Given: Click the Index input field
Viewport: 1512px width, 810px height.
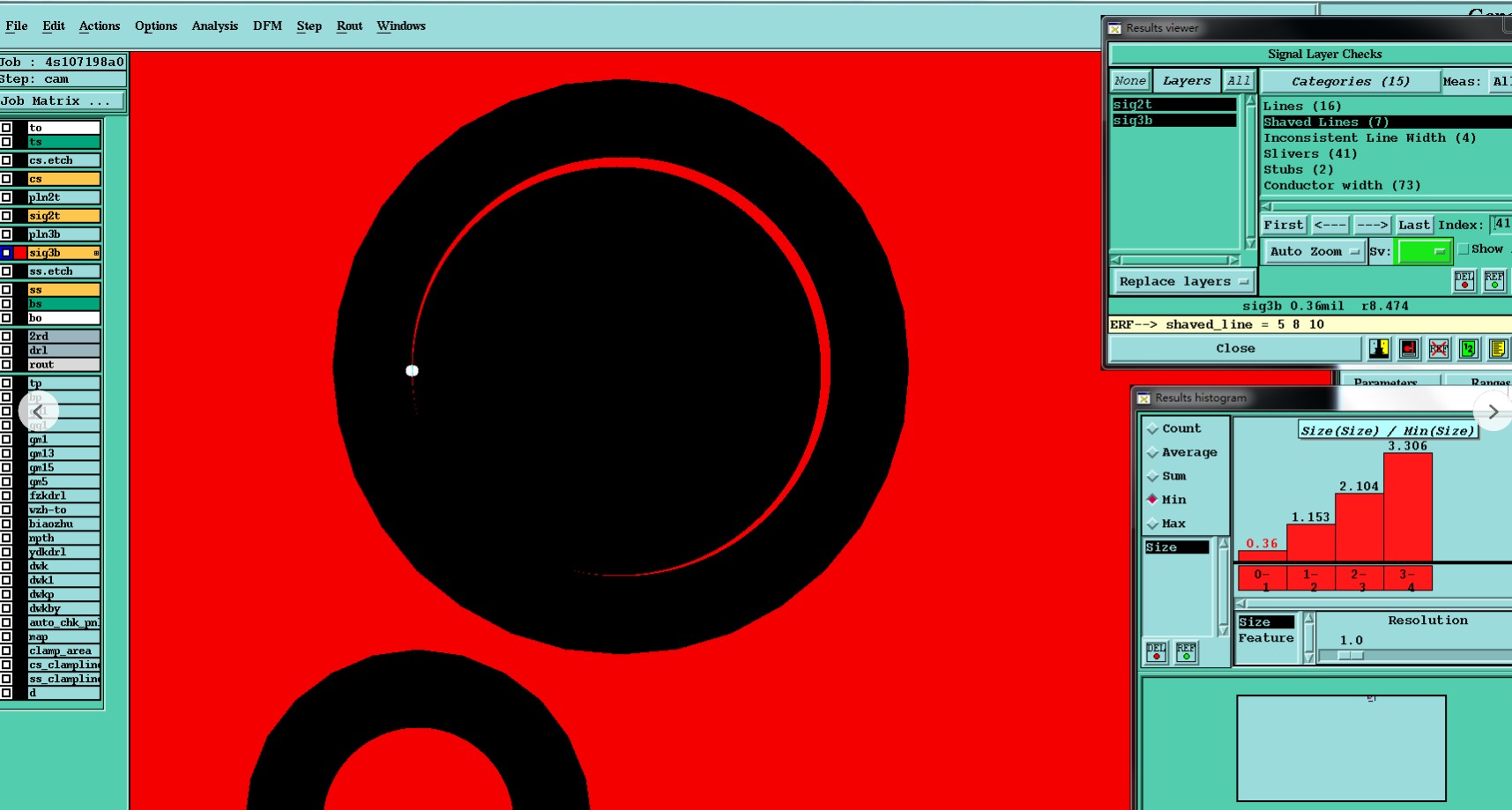Looking at the screenshot, I should pyautogui.click(x=1501, y=225).
